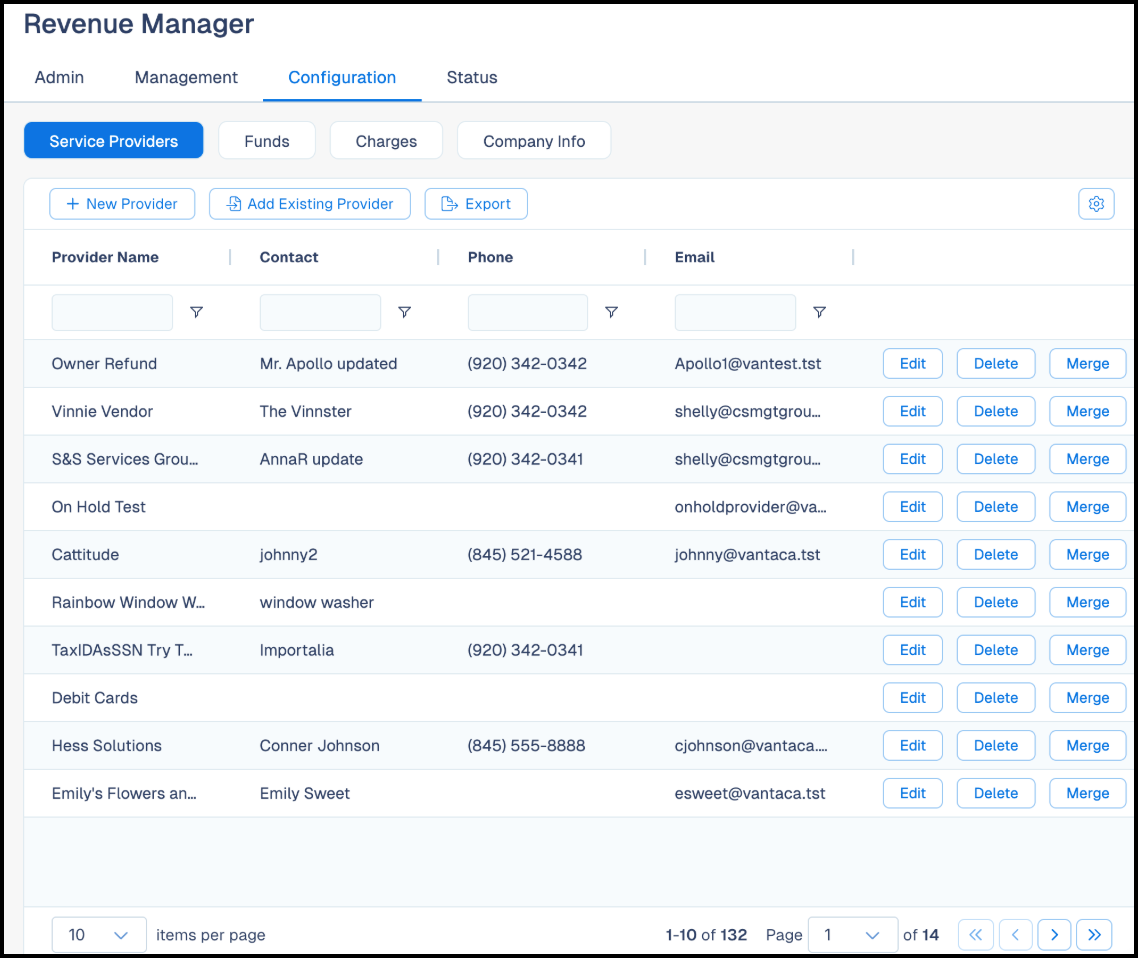Click the Contact column filter funnel icon
The height and width of the screenshot is (958, 1138).
pos(404,312)
